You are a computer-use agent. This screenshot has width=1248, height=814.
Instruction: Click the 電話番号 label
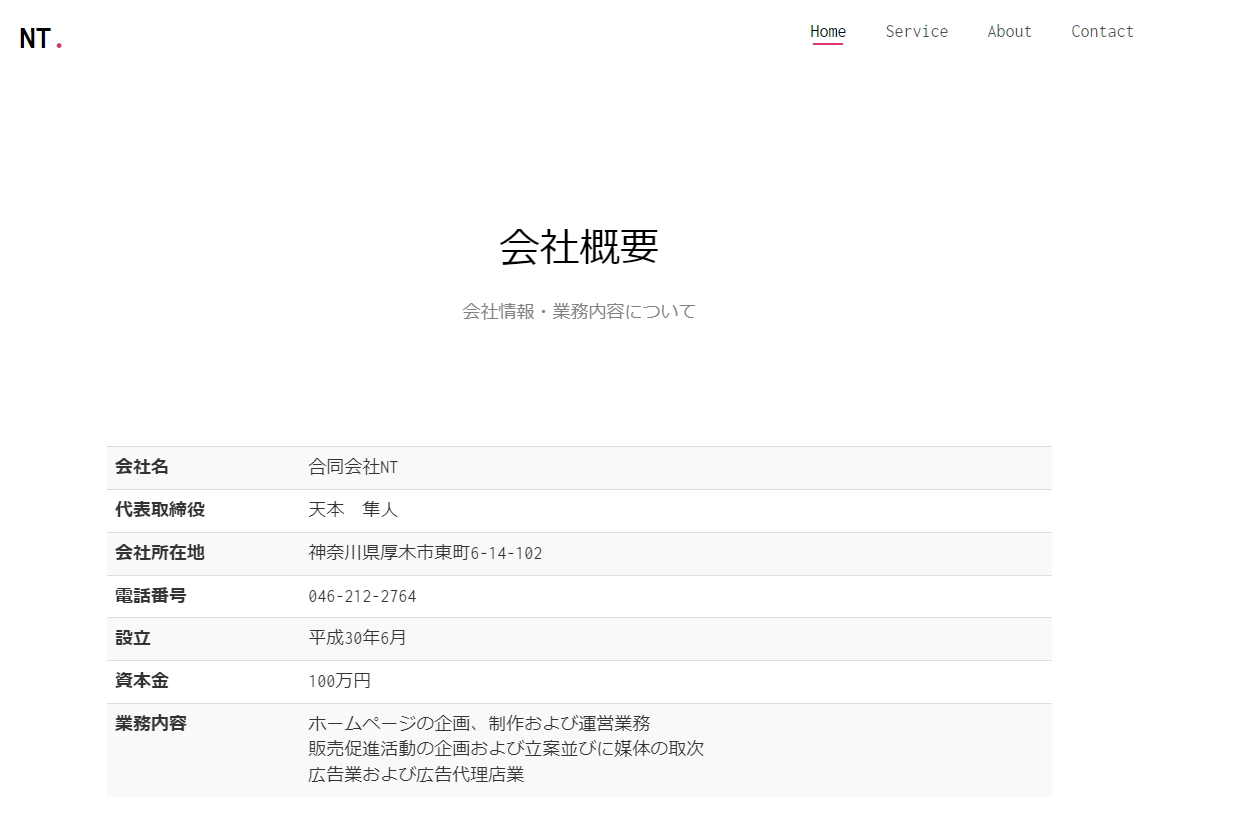tap(151, 596)
